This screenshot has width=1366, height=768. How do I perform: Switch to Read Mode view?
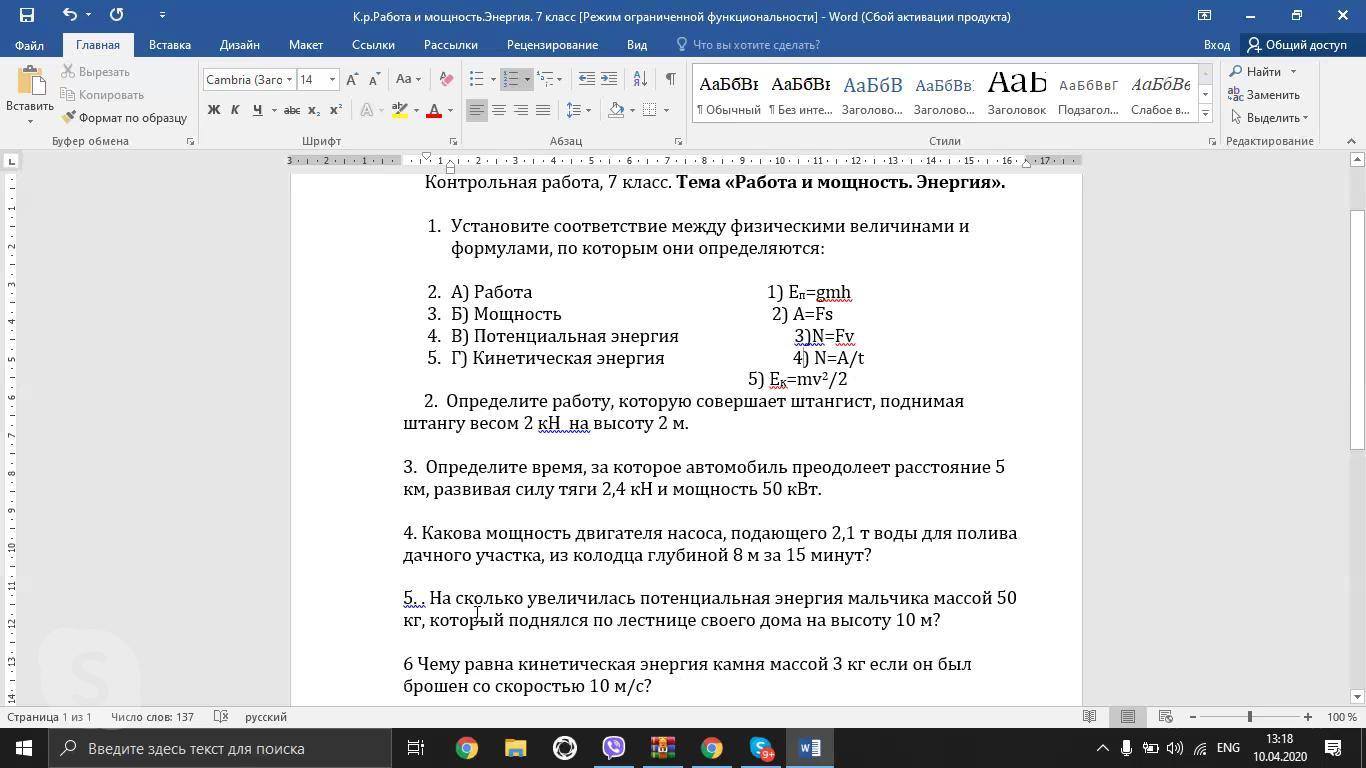coord(1090,716)
